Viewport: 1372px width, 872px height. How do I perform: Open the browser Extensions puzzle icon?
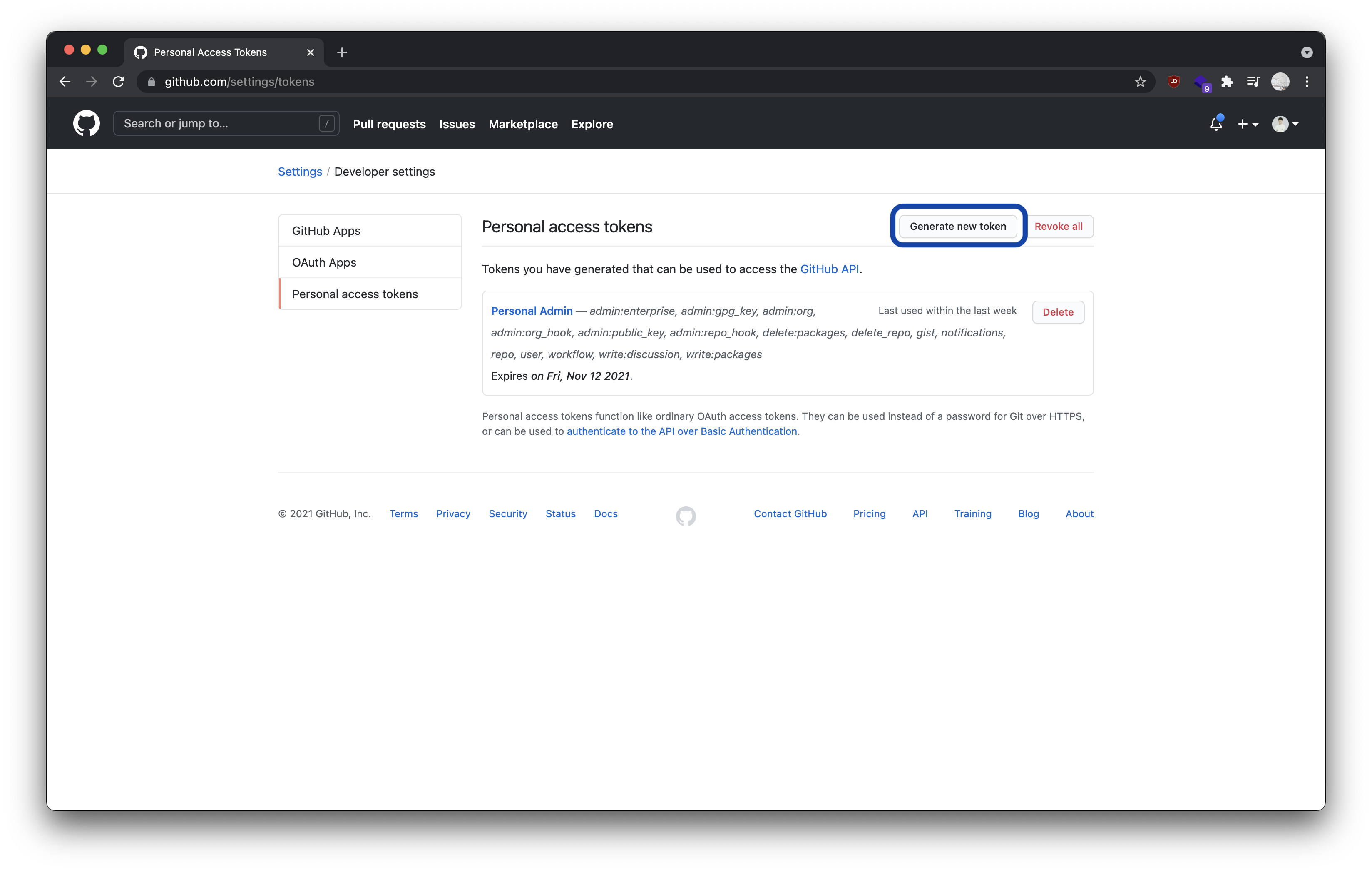pyautogui.click(x=1227, y=82)
